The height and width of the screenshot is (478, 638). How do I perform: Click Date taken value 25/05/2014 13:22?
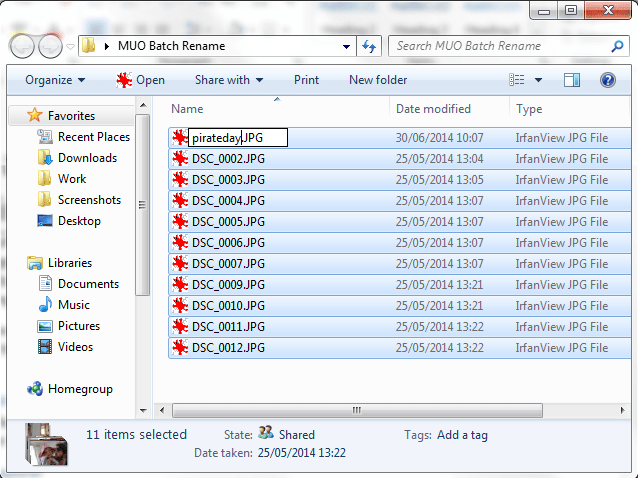[302, 453]
